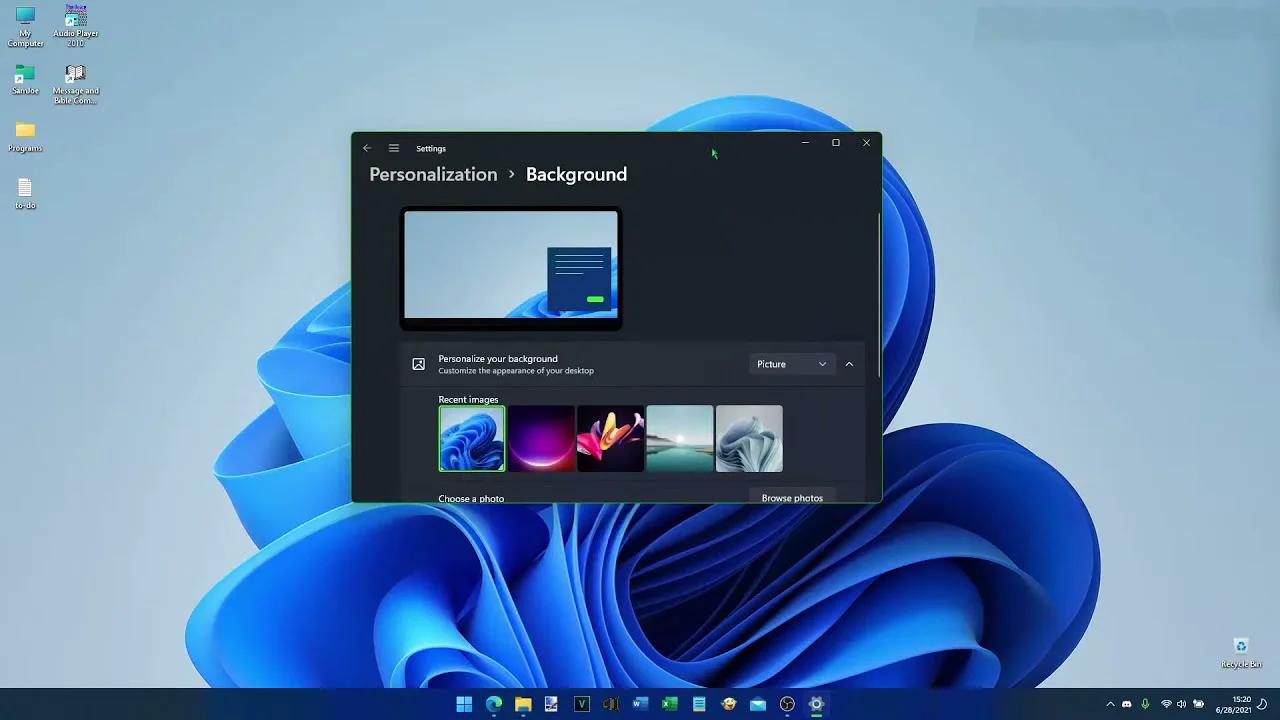This screenshot has width=1280, height=720.
Task: Collapse the Personalize your background section
Action: 849,364
